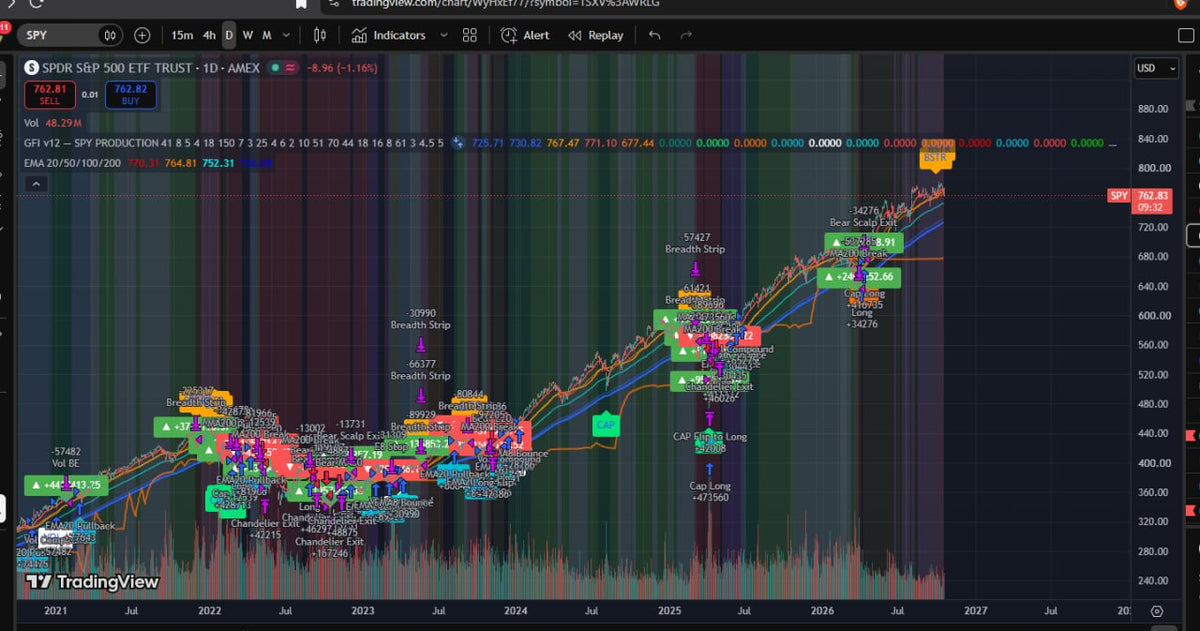Viewport: 1200px width, 631px height.
Task: Expand the timeframe interval dropdown chevron
Action: 288,35
